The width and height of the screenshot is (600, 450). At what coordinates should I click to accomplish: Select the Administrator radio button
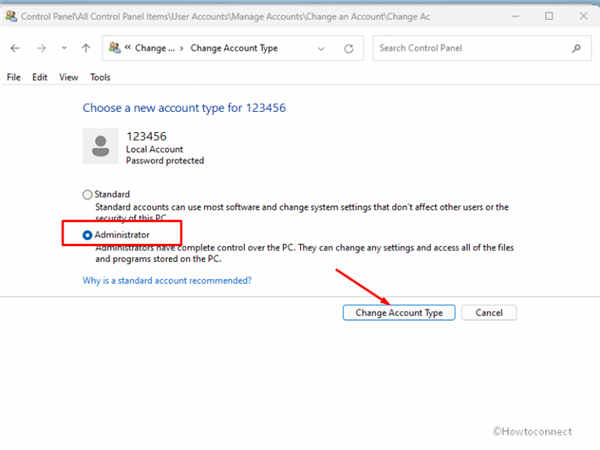point(88,235)
